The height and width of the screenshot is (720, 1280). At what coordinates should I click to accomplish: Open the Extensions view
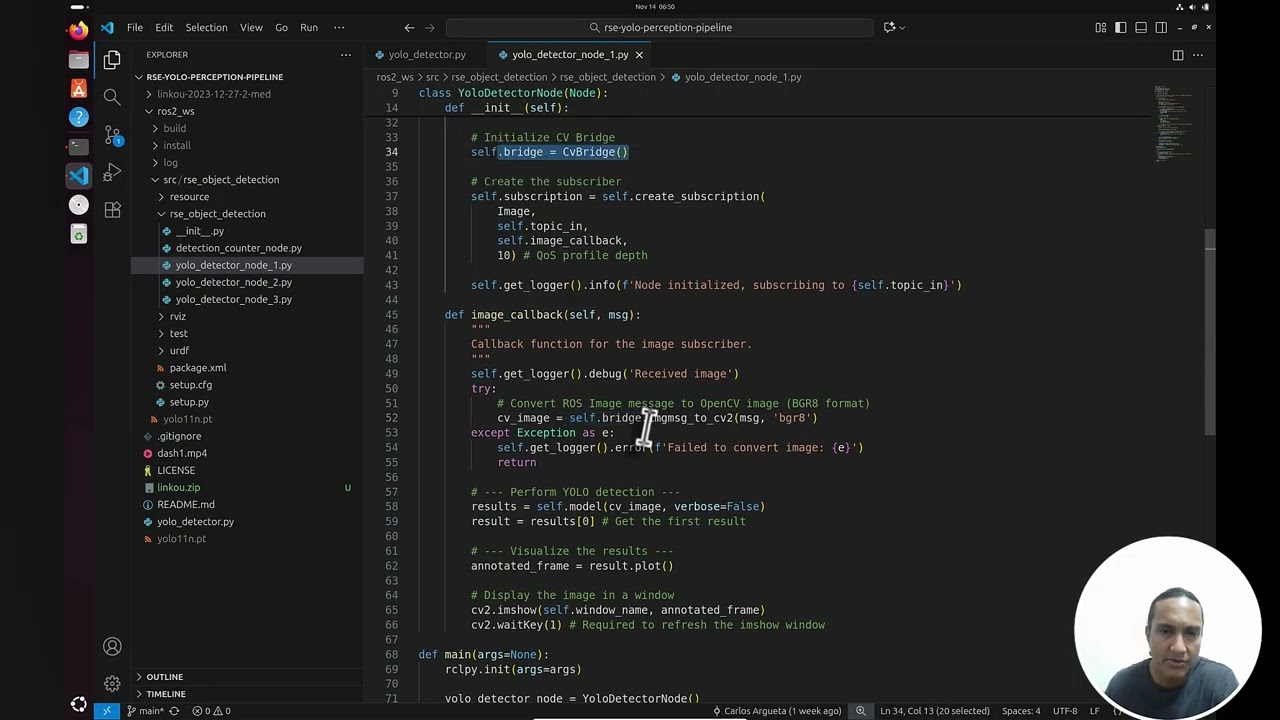pos(112,211)
